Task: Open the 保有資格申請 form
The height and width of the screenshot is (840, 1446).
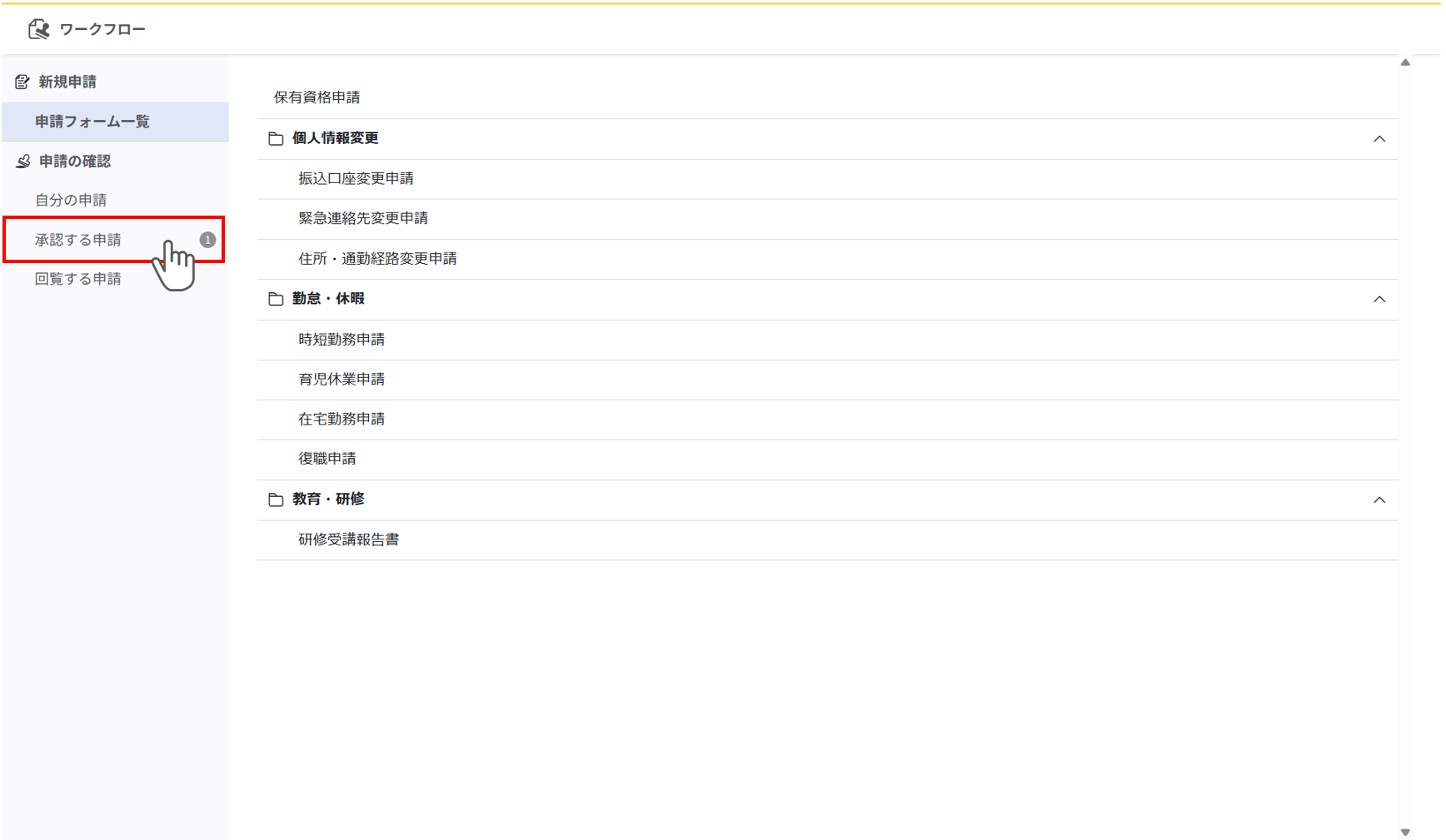Action: point(827,97)
